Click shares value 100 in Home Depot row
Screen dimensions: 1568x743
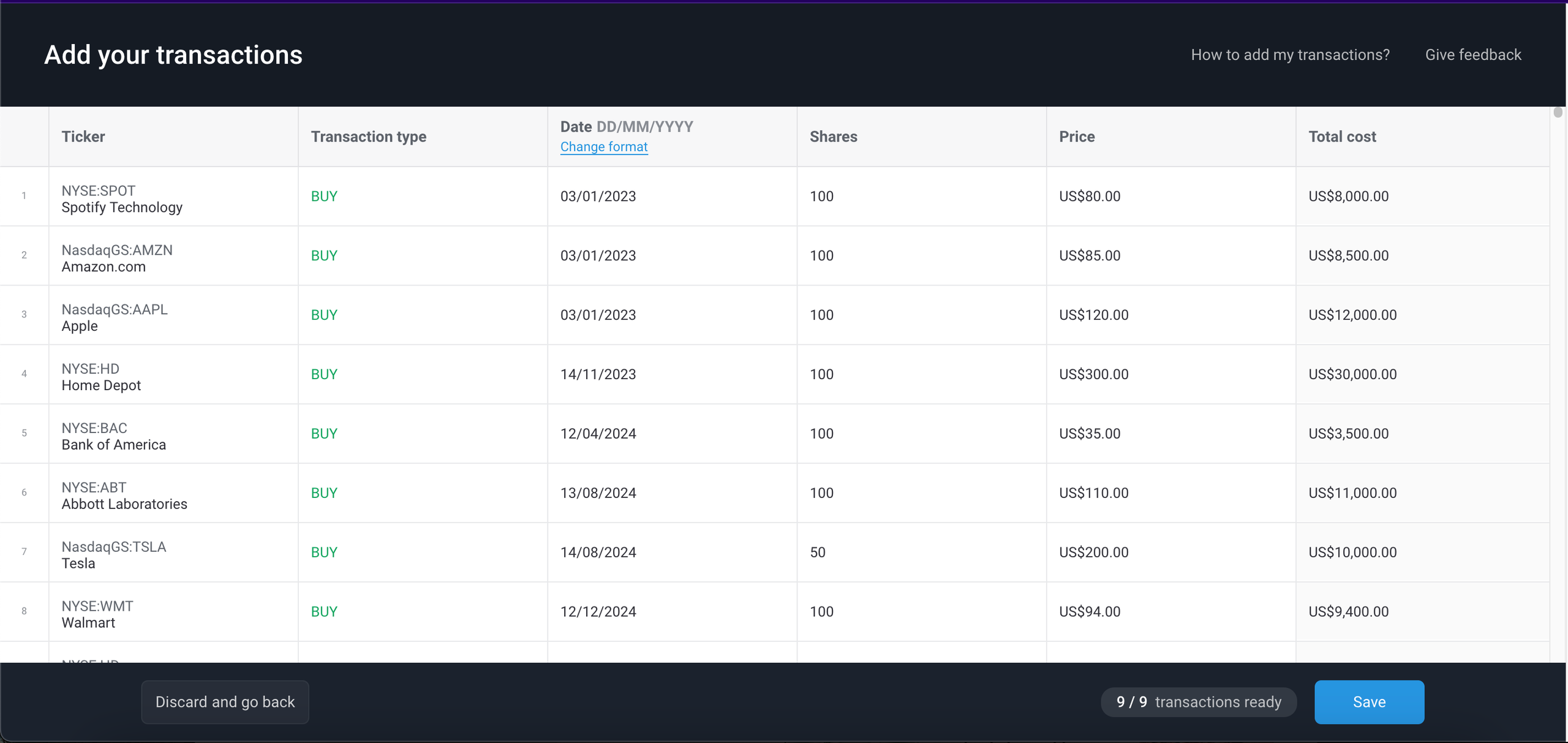pyautogui.click(x=922, y=374)
